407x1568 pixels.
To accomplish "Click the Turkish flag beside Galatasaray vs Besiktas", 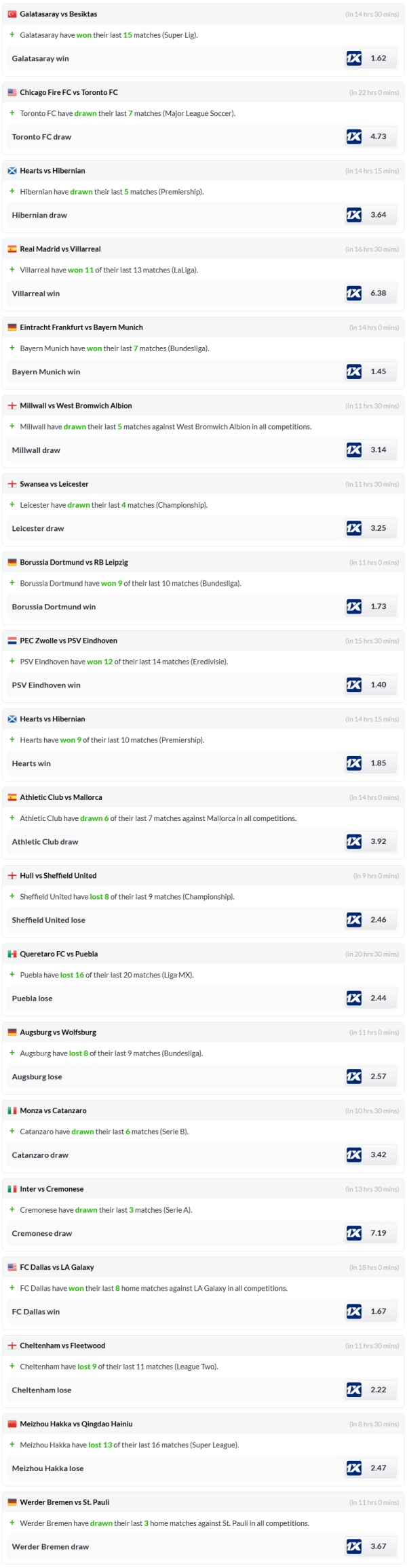I will tap(12, 14).
